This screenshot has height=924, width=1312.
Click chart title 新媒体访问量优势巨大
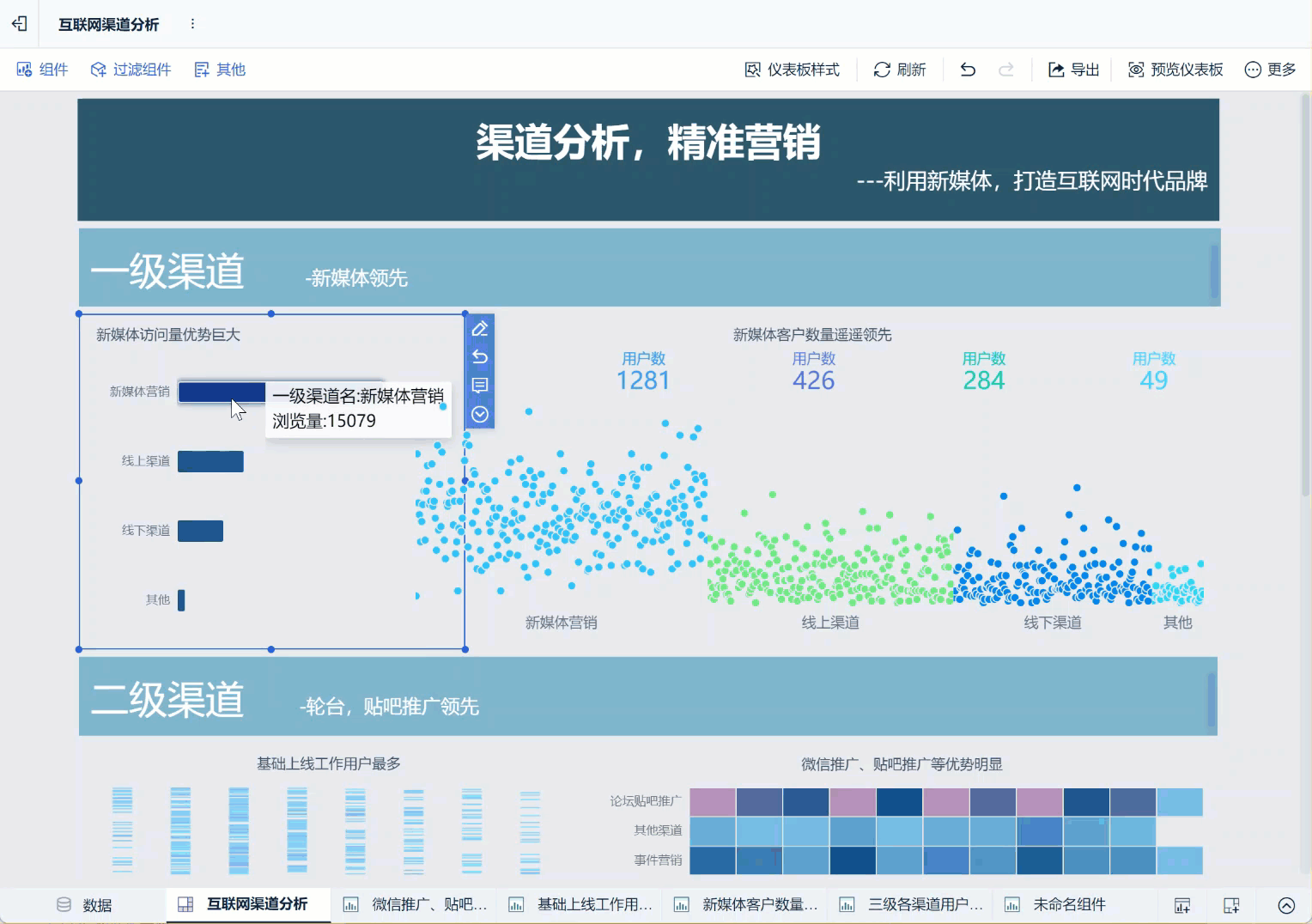(168, 335)
